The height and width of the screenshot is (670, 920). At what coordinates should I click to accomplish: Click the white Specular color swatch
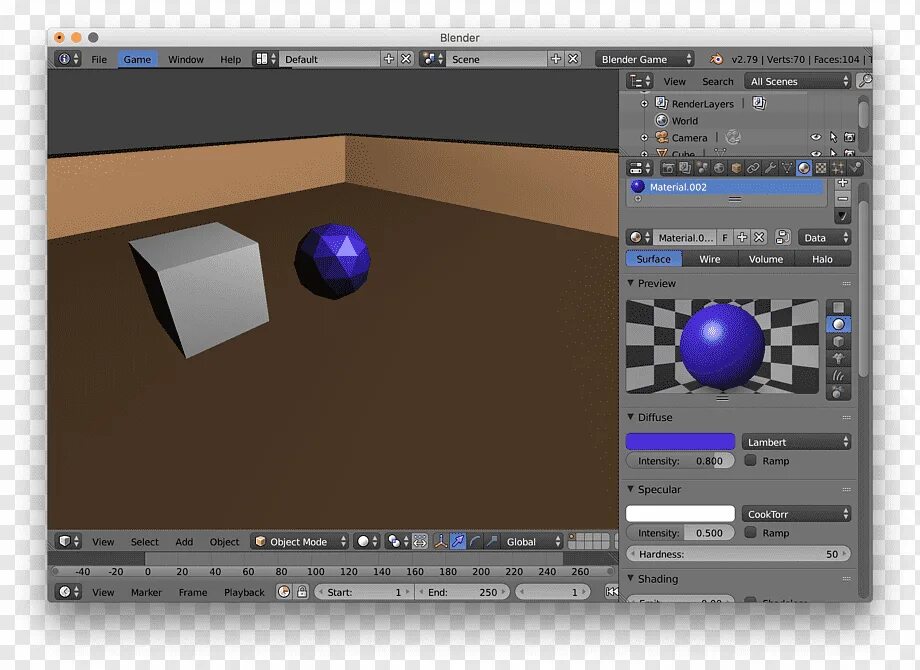680,514
